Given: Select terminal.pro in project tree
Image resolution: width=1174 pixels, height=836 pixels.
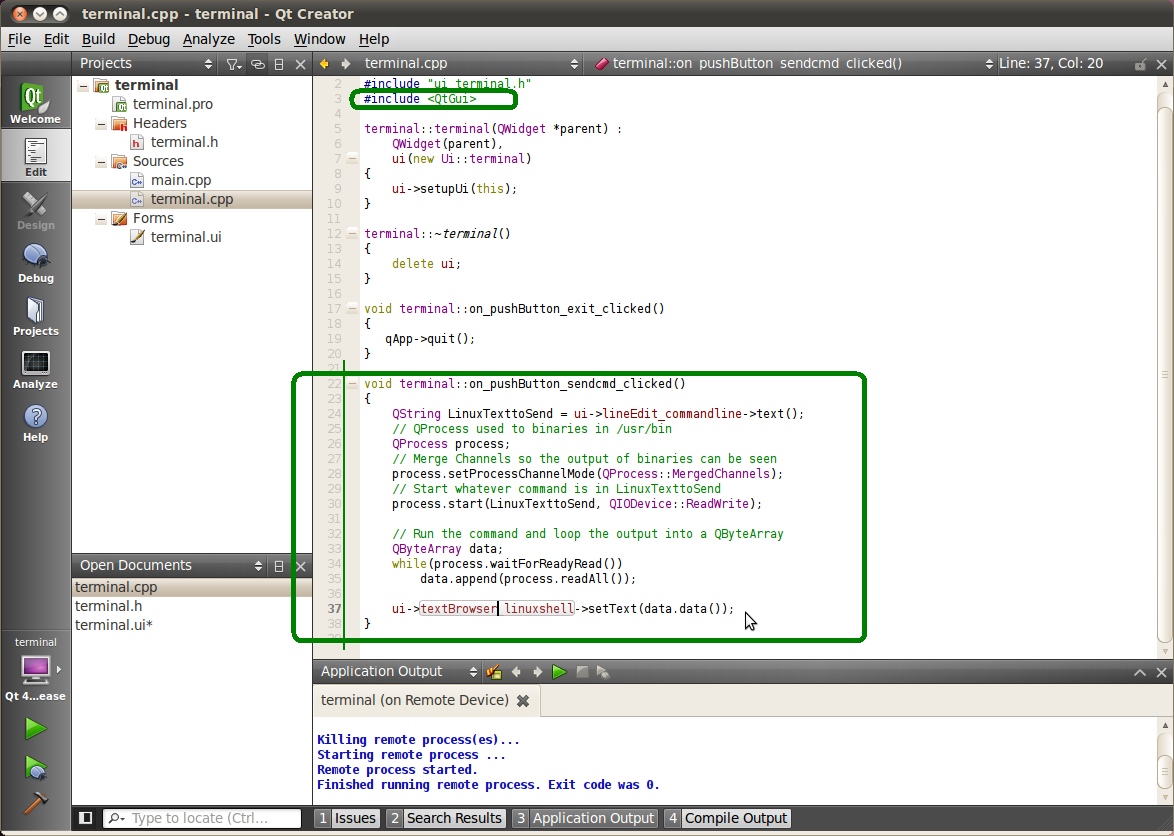Looking at the screenshot, I should pyautogui.click(x=173, y=104).
